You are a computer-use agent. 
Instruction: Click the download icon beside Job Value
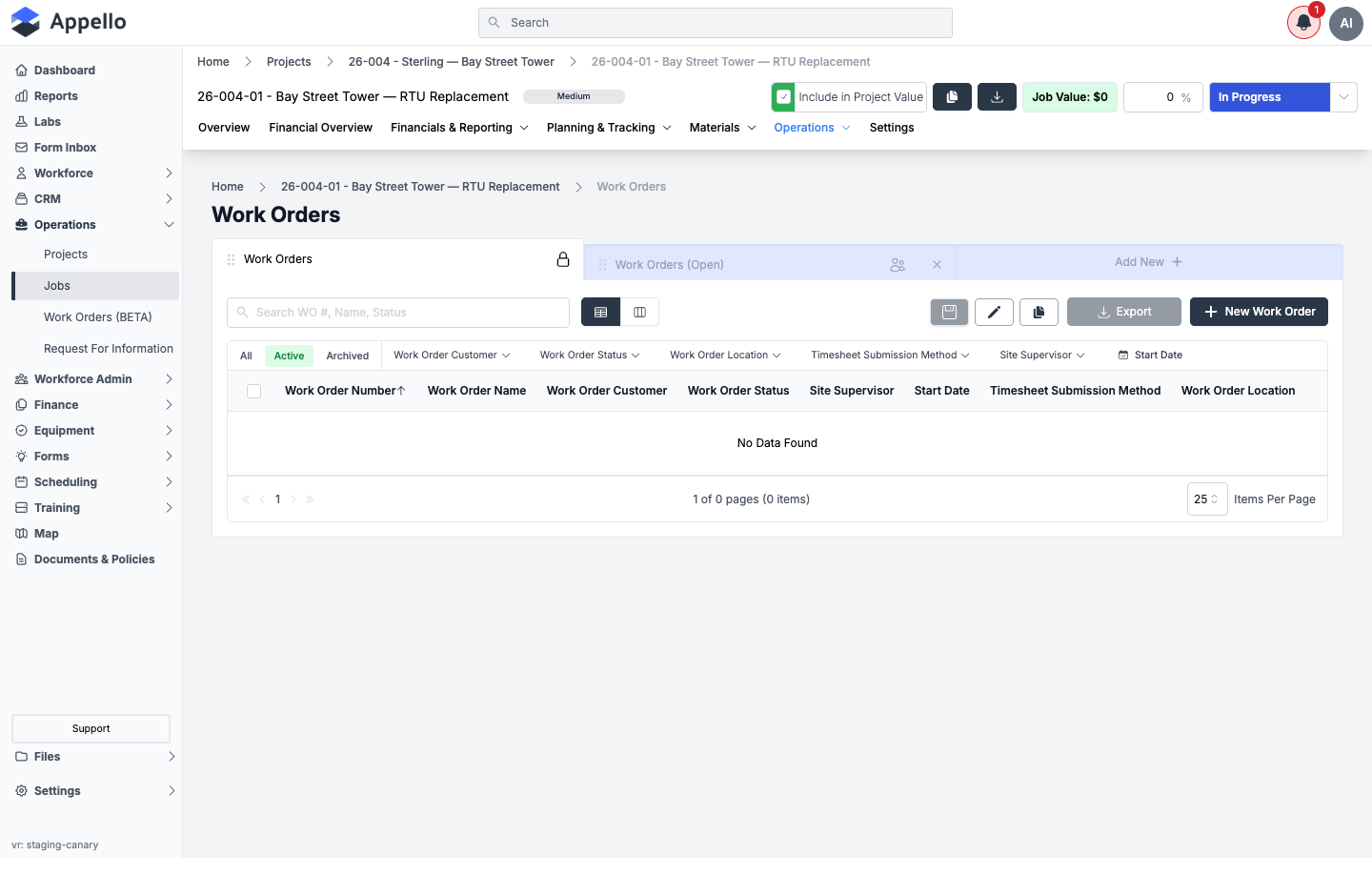point(998,97)
